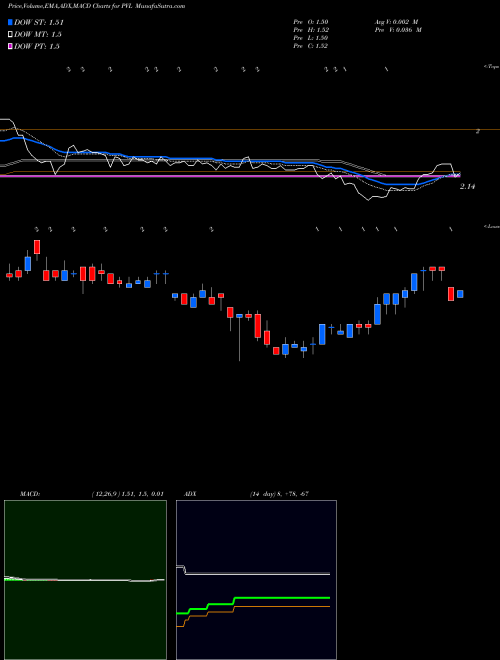Click the last blue candle on the right

tap(460, 294)
